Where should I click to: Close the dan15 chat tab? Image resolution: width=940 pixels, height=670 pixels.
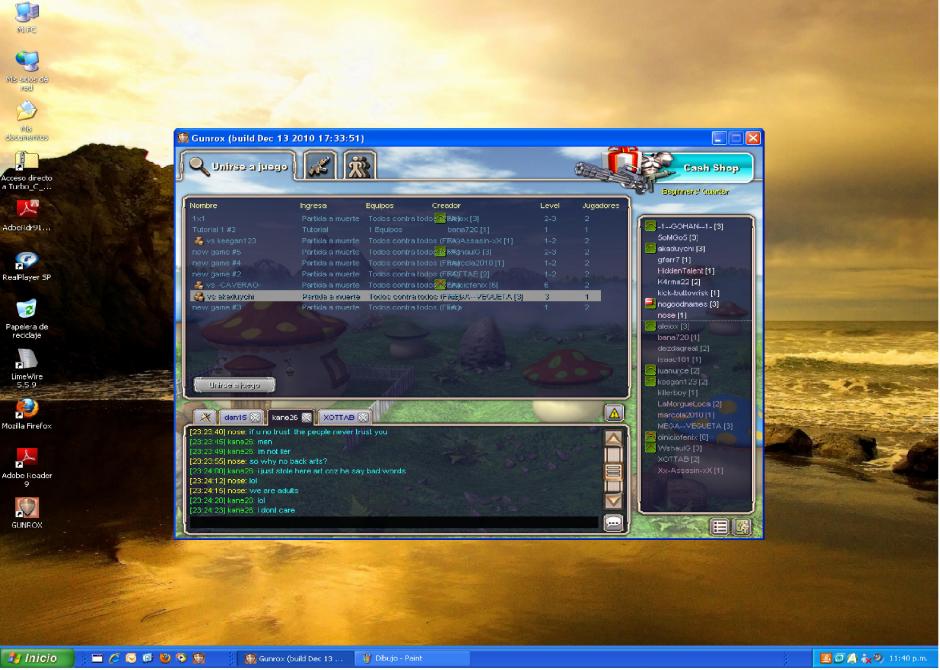point(255,417)
